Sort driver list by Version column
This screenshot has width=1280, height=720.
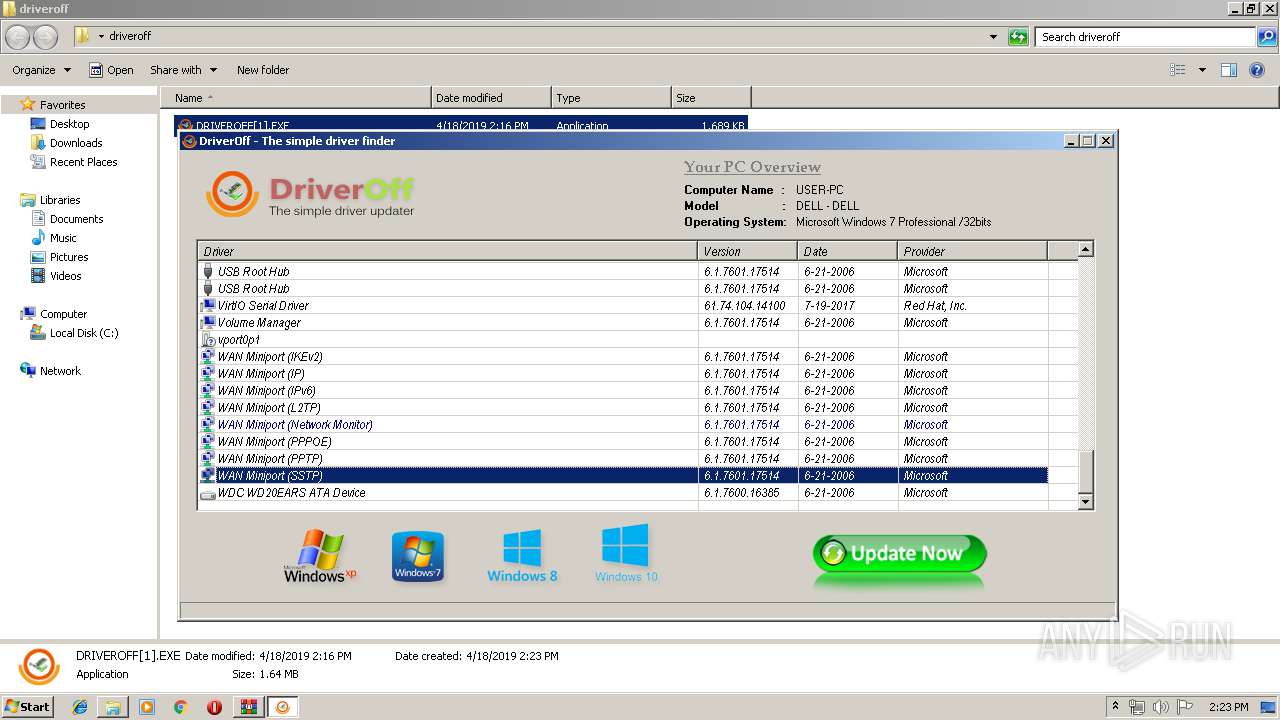click(x=747, y=251)
